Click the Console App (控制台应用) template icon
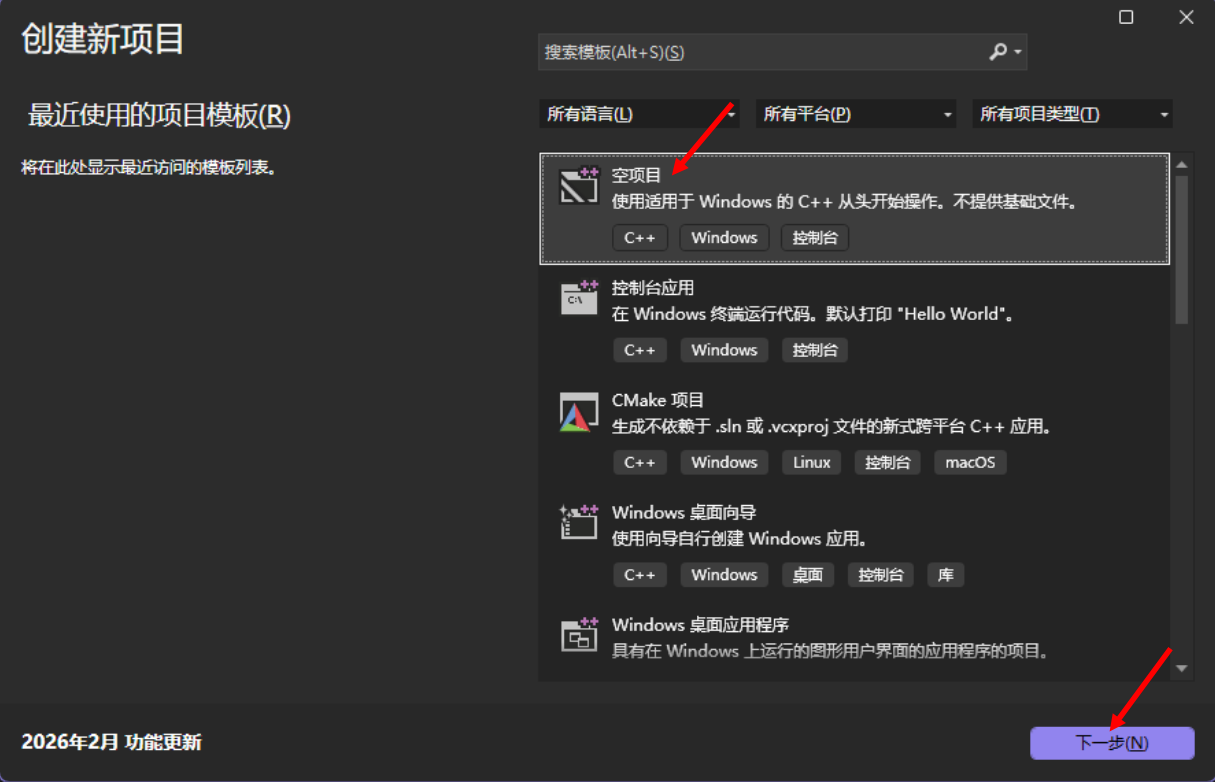 tap(579, 298)
